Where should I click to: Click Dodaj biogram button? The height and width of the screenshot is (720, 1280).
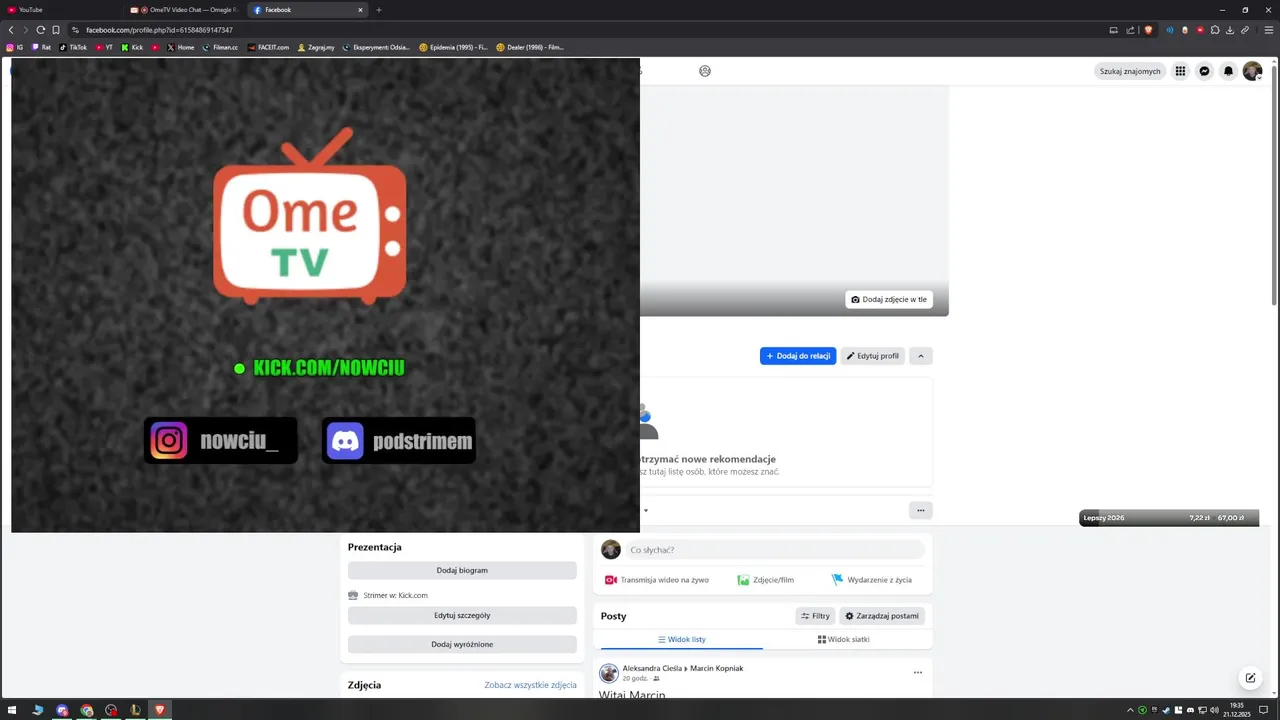click(x=462, y=570)
